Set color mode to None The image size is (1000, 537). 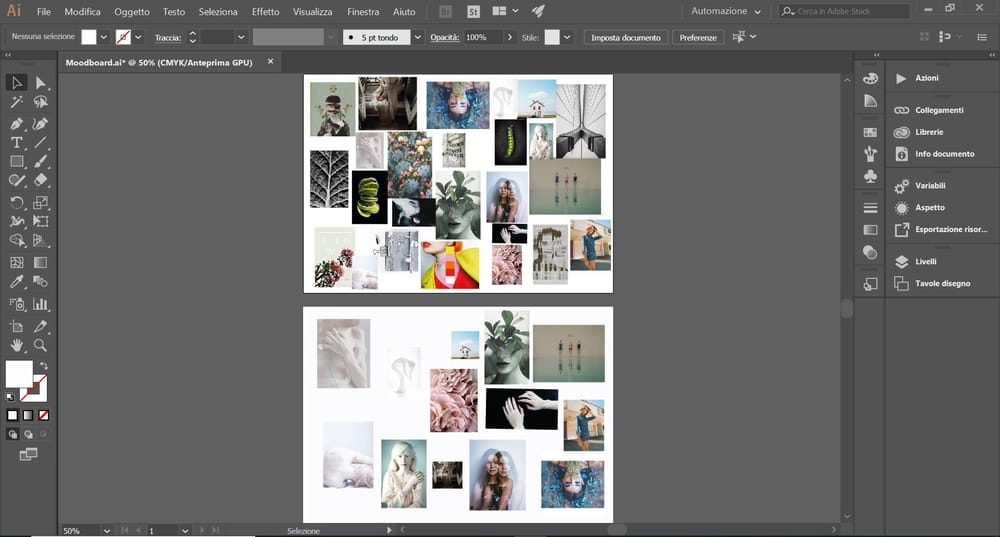click(43, 415)
